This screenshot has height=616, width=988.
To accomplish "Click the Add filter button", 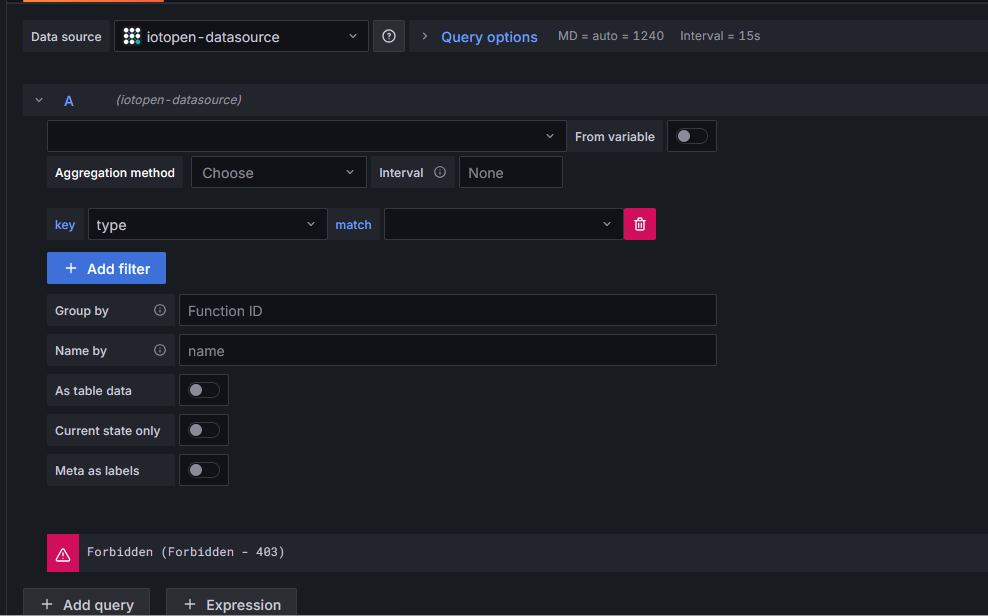I will 106,268.
